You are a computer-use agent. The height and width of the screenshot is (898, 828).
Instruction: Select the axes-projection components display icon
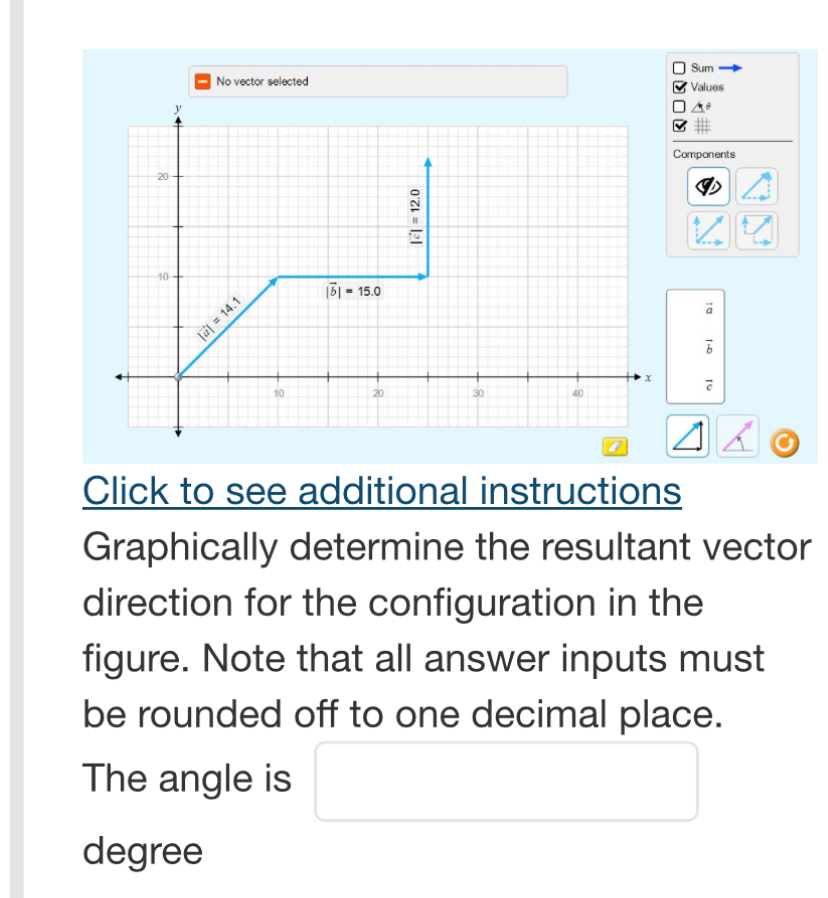point(708,230)
